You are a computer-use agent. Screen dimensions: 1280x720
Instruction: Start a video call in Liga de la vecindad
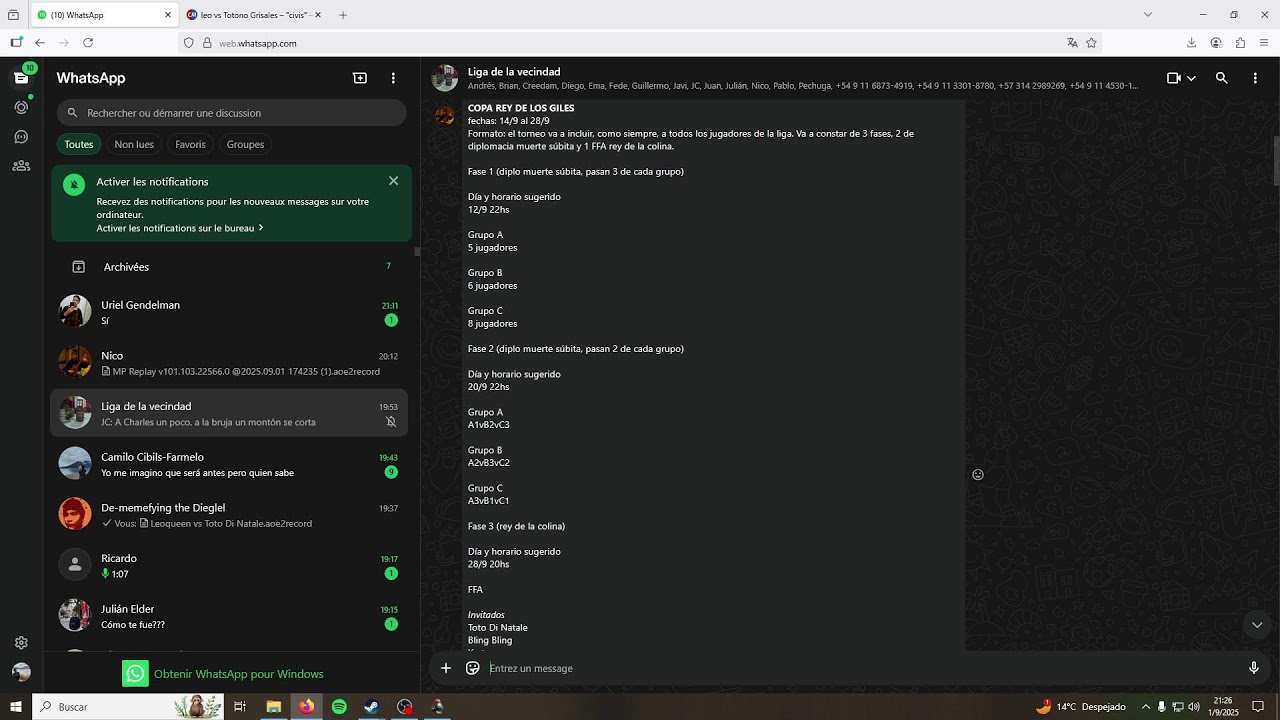[x=1174, y=78]
